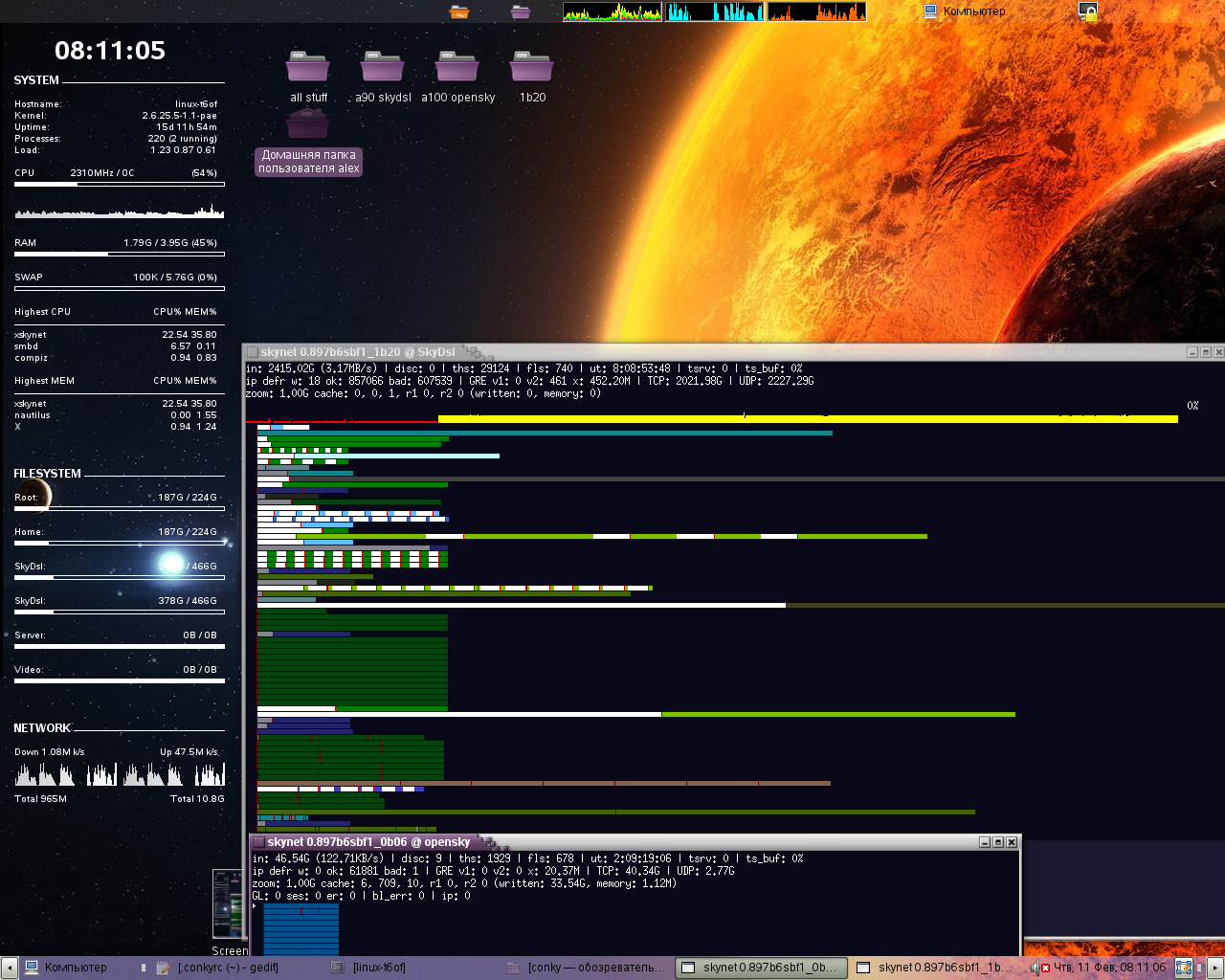
Task: Open the green-yellow system monitor graph applet
Action: pyautogui.click(x=612, y=11)
